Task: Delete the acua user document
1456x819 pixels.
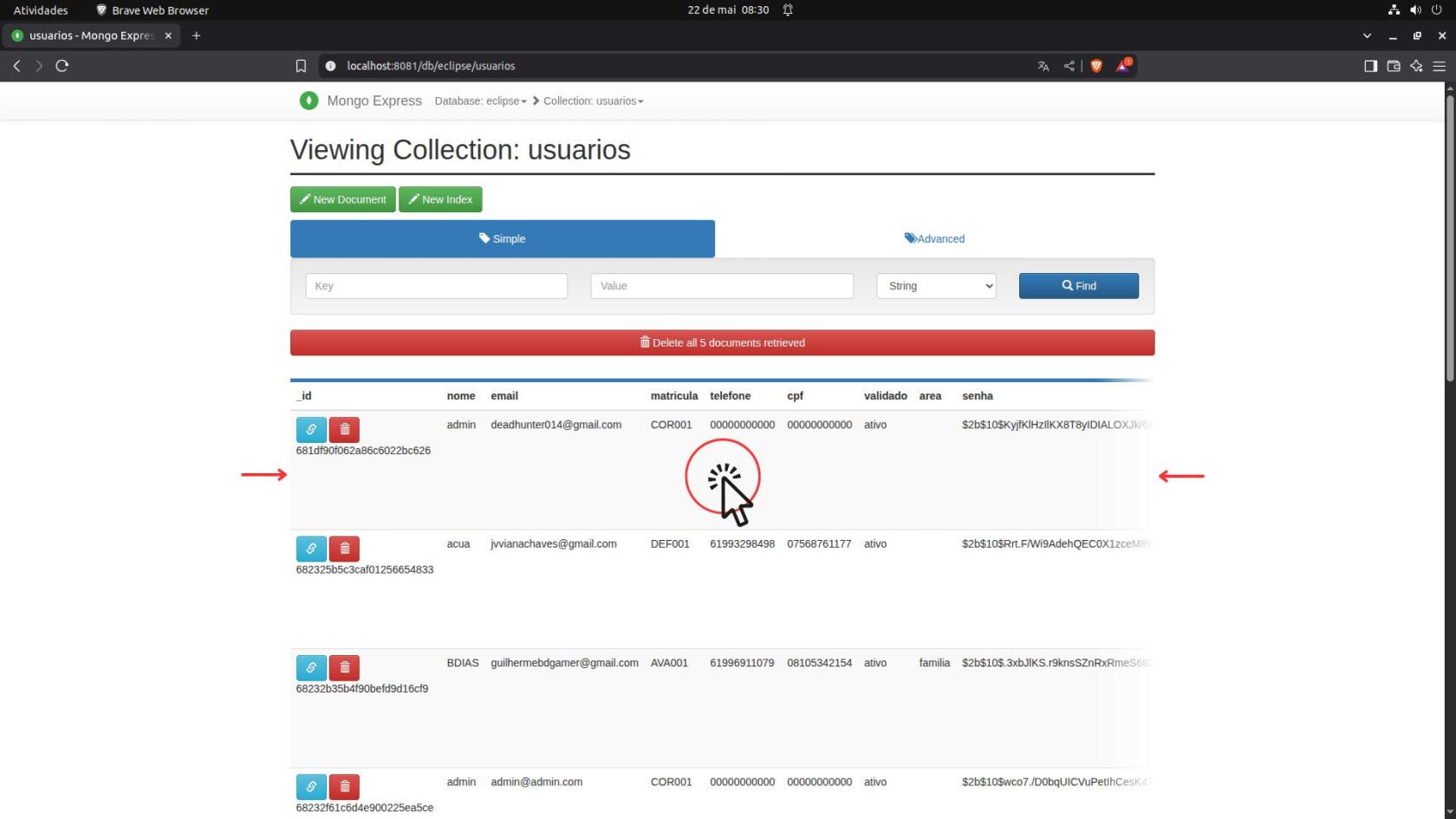Action: click(x=344, y=549)
